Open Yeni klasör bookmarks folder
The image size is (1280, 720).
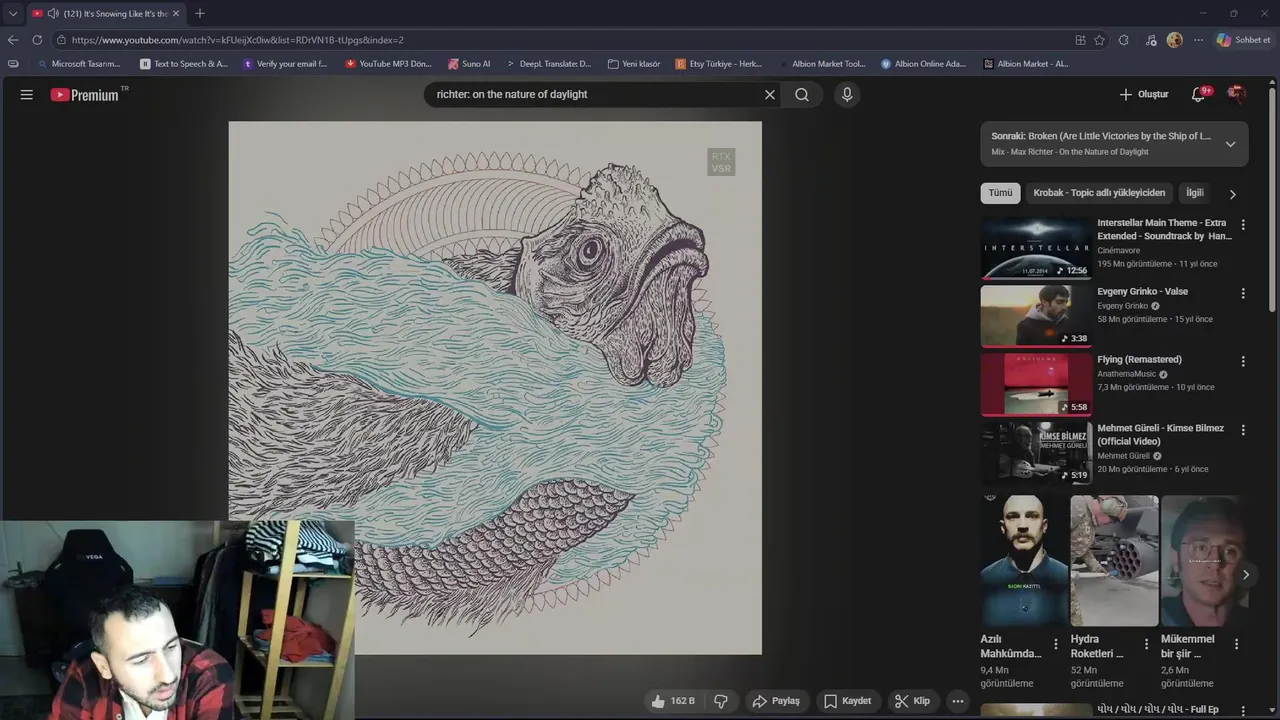click(634, 63)
